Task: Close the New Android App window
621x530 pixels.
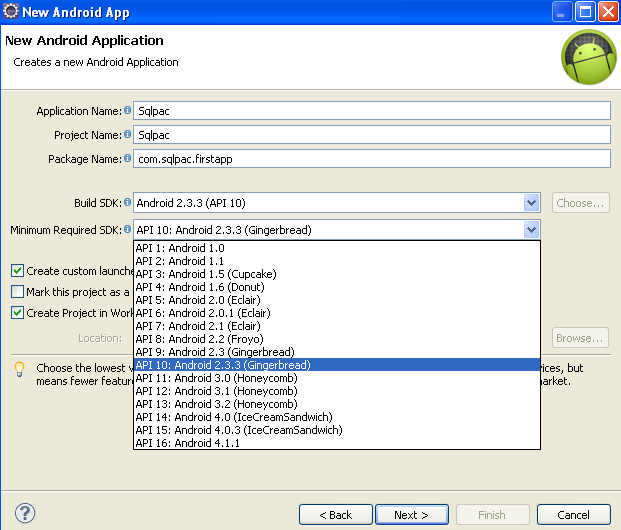Action: pos(608,11)
